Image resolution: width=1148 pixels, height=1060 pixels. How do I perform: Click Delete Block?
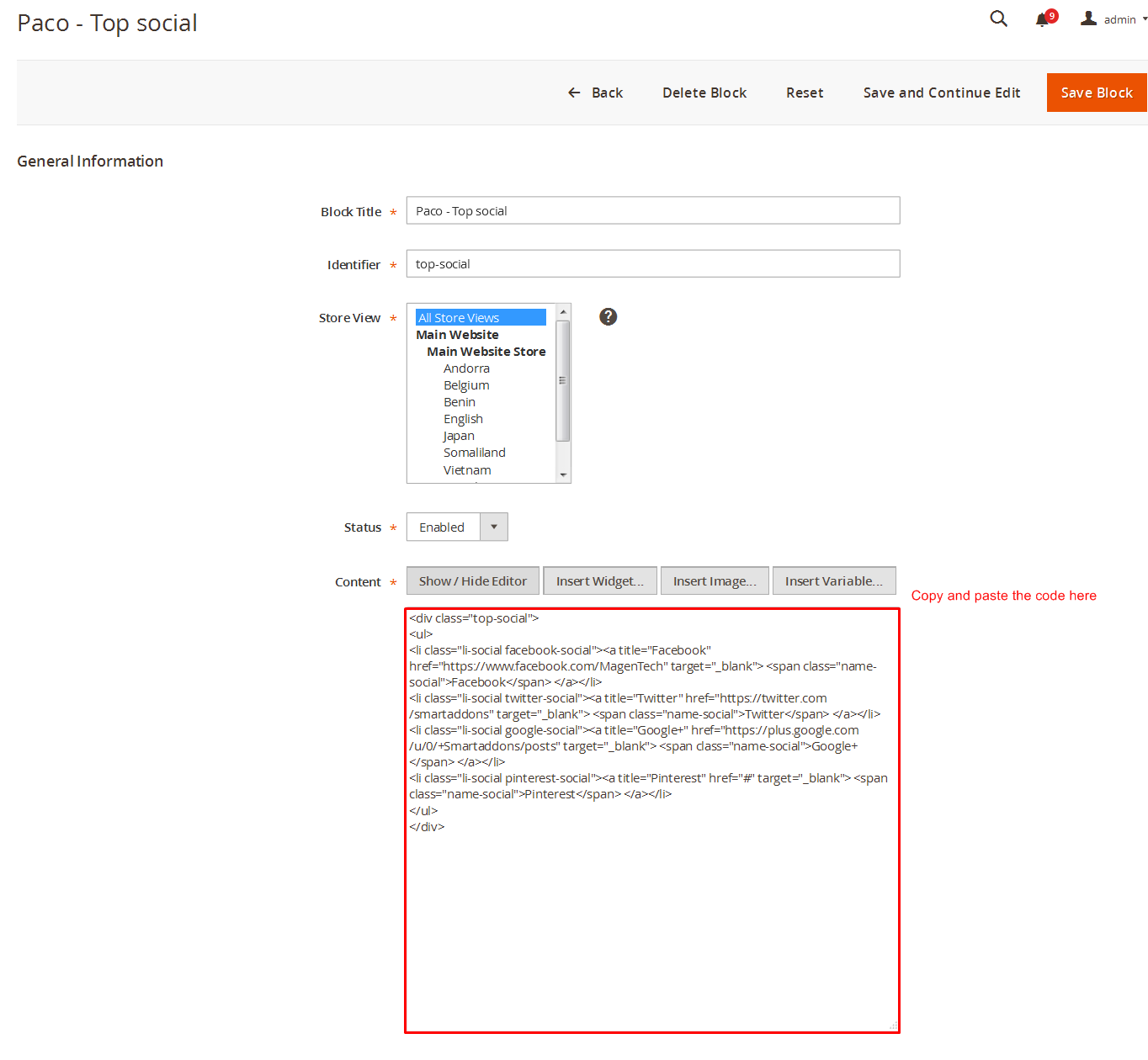[x=704, y=93]
